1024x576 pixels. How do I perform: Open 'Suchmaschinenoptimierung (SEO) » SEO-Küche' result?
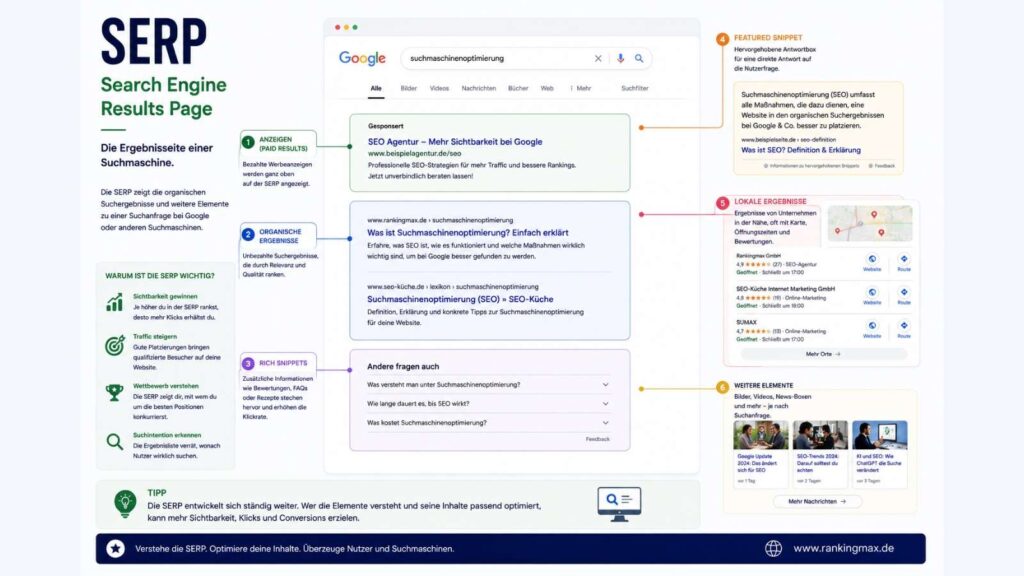tap(460, 299)
